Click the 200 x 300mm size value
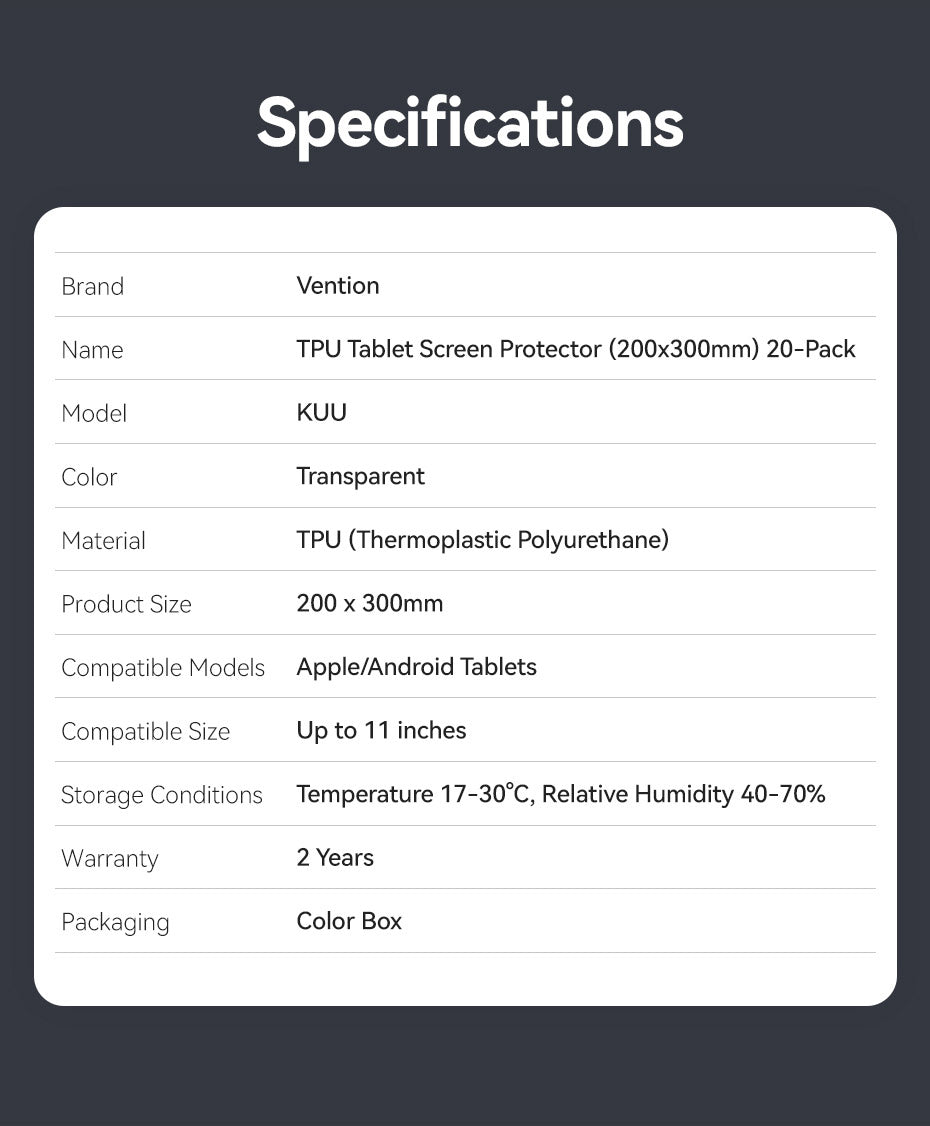Viewport: 930px width, 1126px height. click(x=370, y=604)
